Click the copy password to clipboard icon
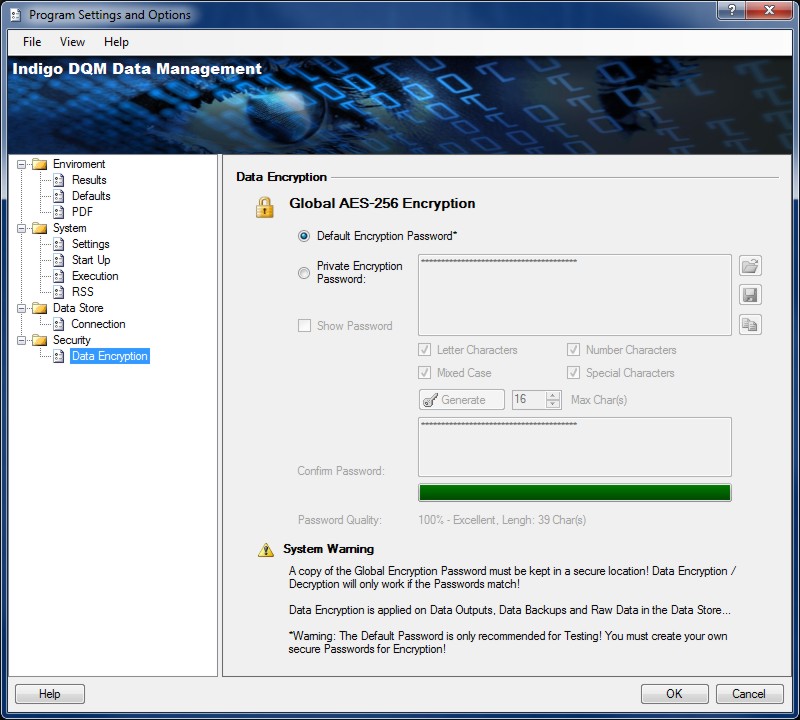Image resolution: width=800 pixels, height=720 pixels. coord(750,324)
